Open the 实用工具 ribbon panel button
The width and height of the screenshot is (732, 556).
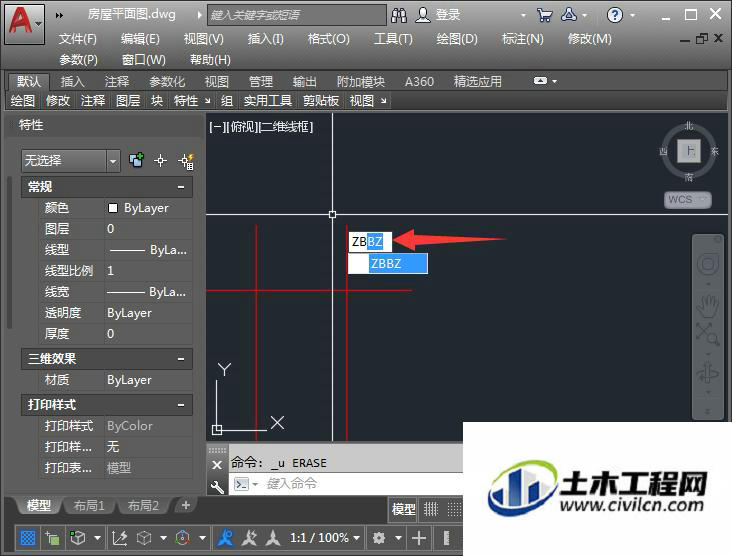tap(267, 100)
